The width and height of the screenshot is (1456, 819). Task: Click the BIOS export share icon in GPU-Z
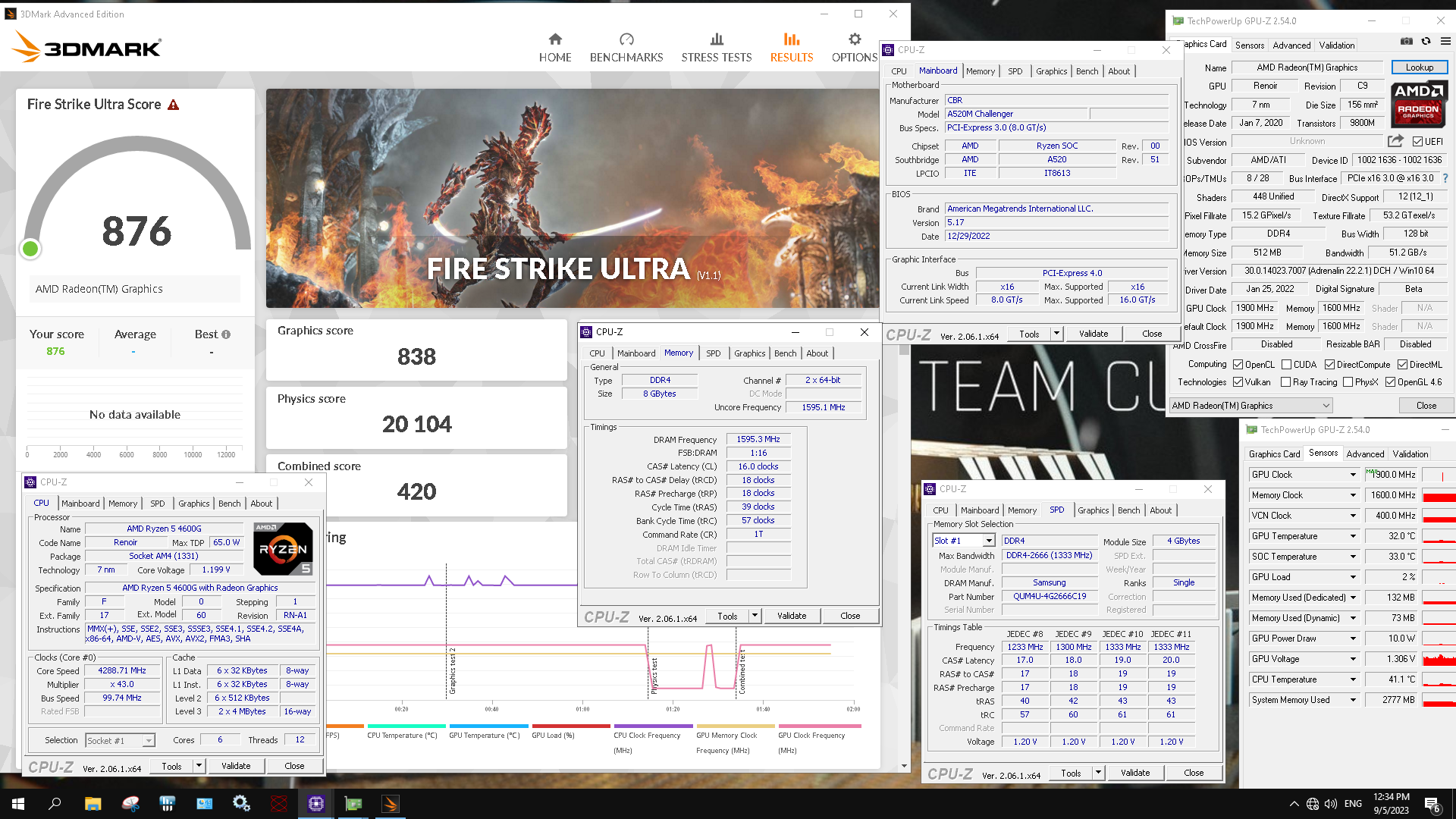(1395, 141)
